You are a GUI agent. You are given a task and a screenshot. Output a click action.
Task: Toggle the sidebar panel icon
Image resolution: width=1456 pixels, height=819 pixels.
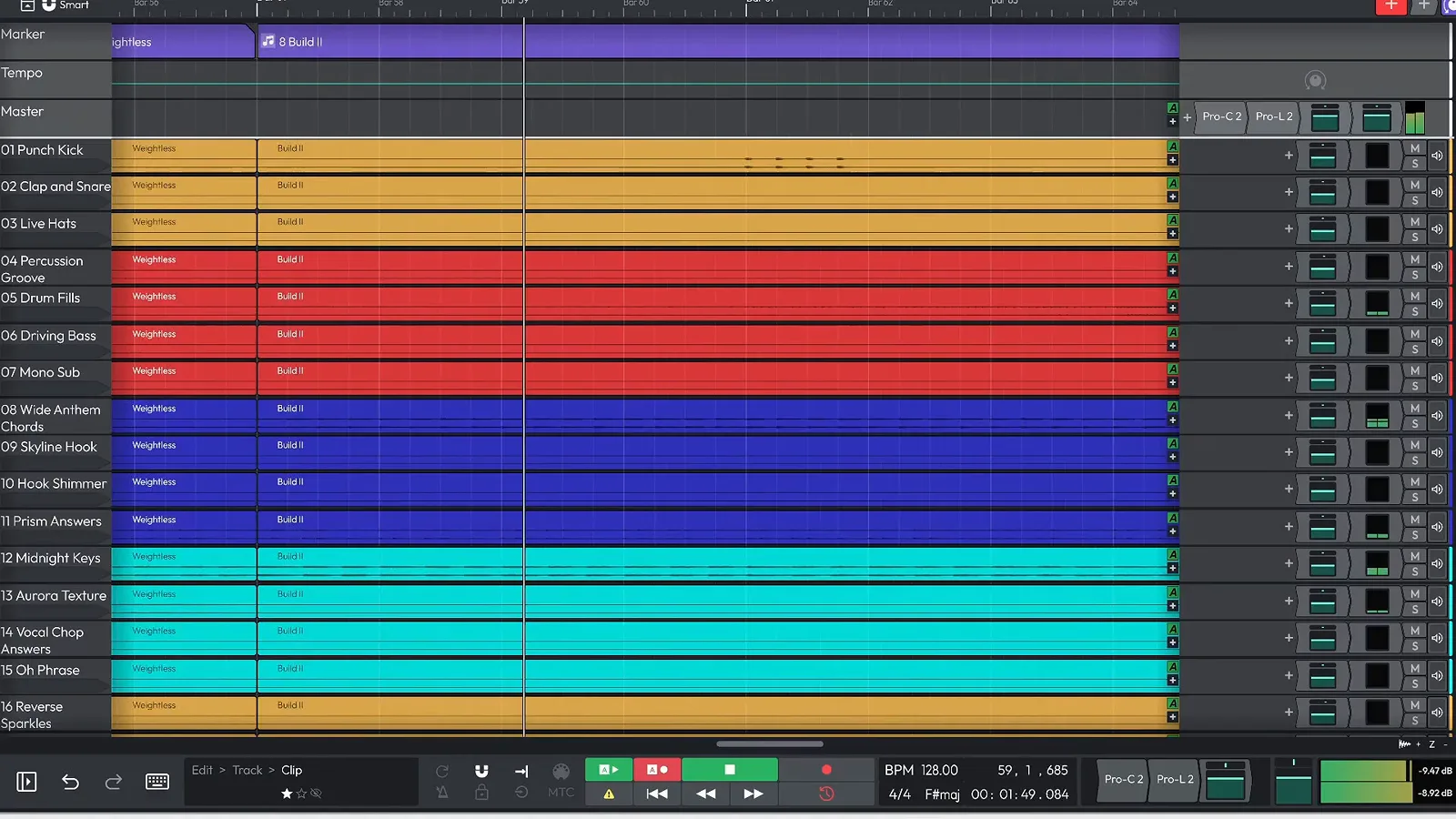tap(26, 782)
